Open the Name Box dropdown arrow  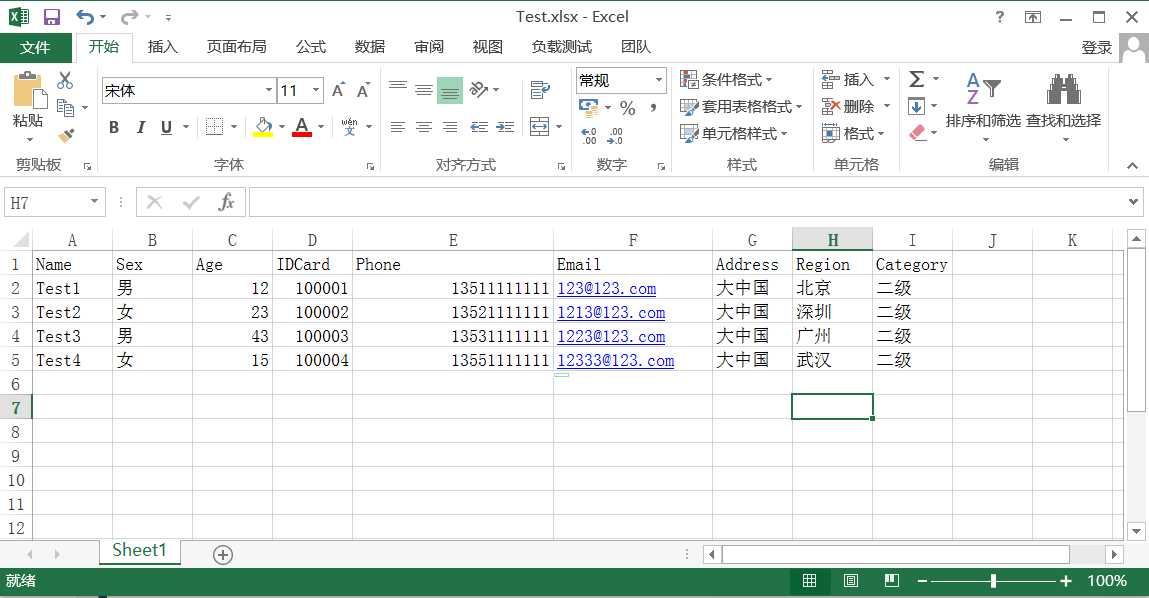point(94,202)
